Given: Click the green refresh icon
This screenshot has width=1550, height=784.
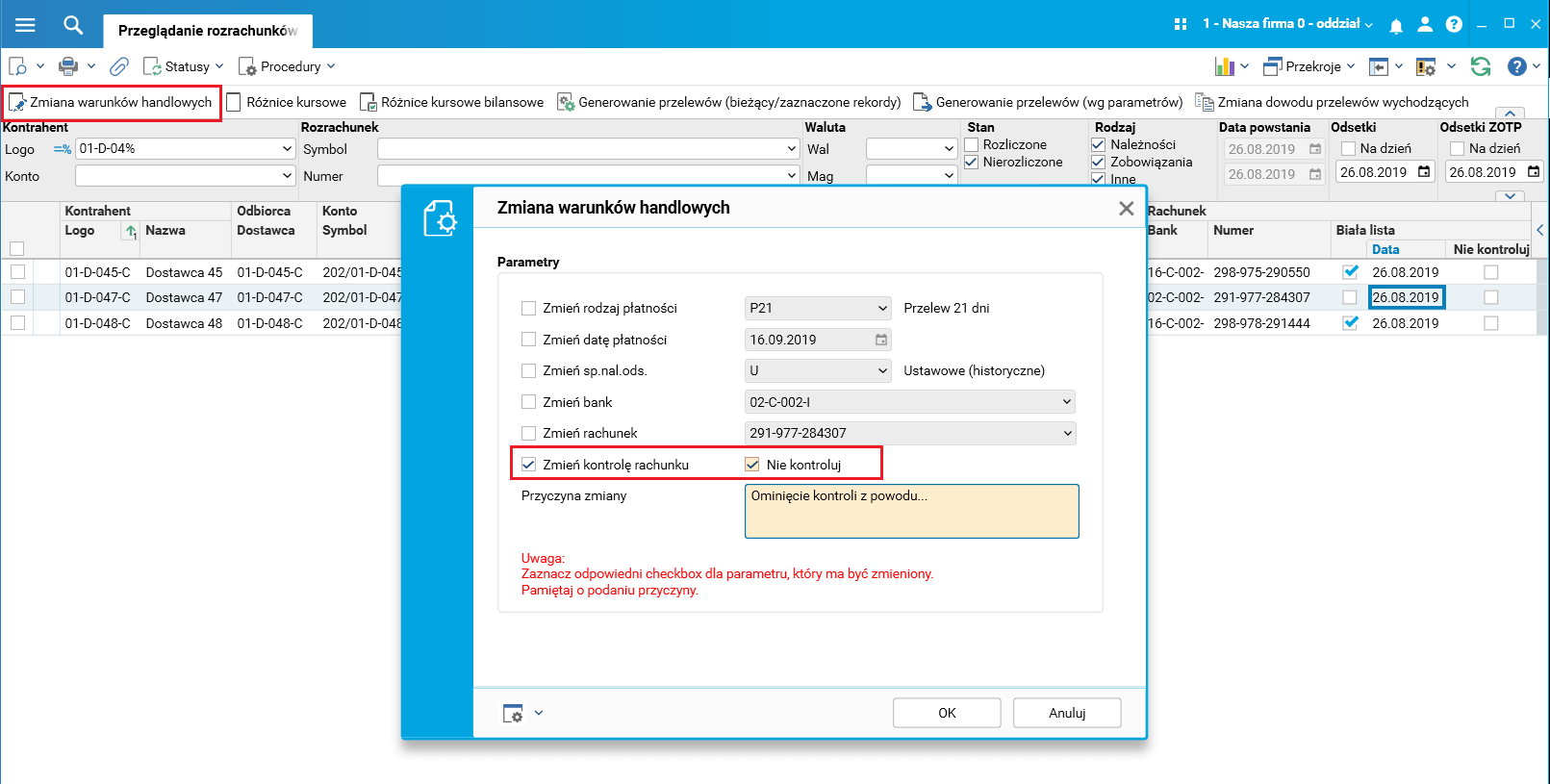Looking at the screenshot, I should tap(1481, 66).
